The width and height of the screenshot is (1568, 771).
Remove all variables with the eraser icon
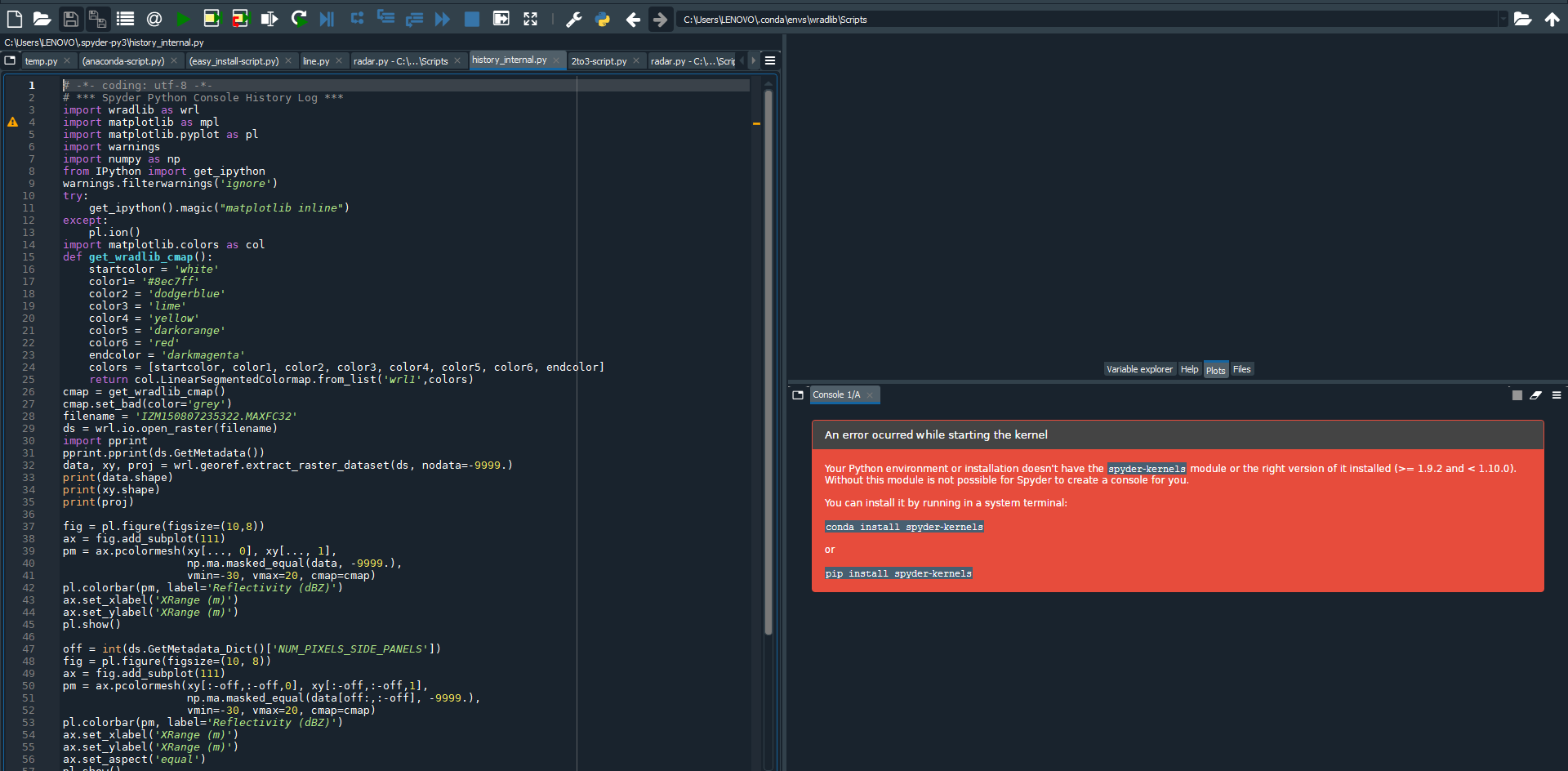(x=1536, y=394)
